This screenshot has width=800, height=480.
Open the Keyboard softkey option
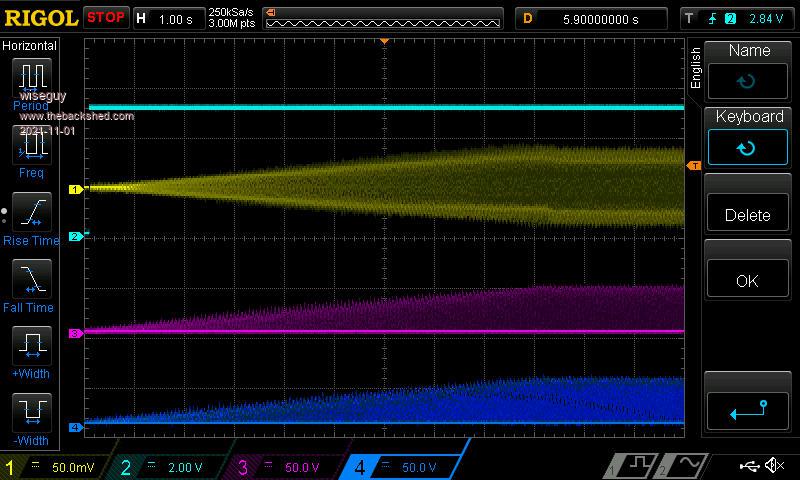[748, 137]
